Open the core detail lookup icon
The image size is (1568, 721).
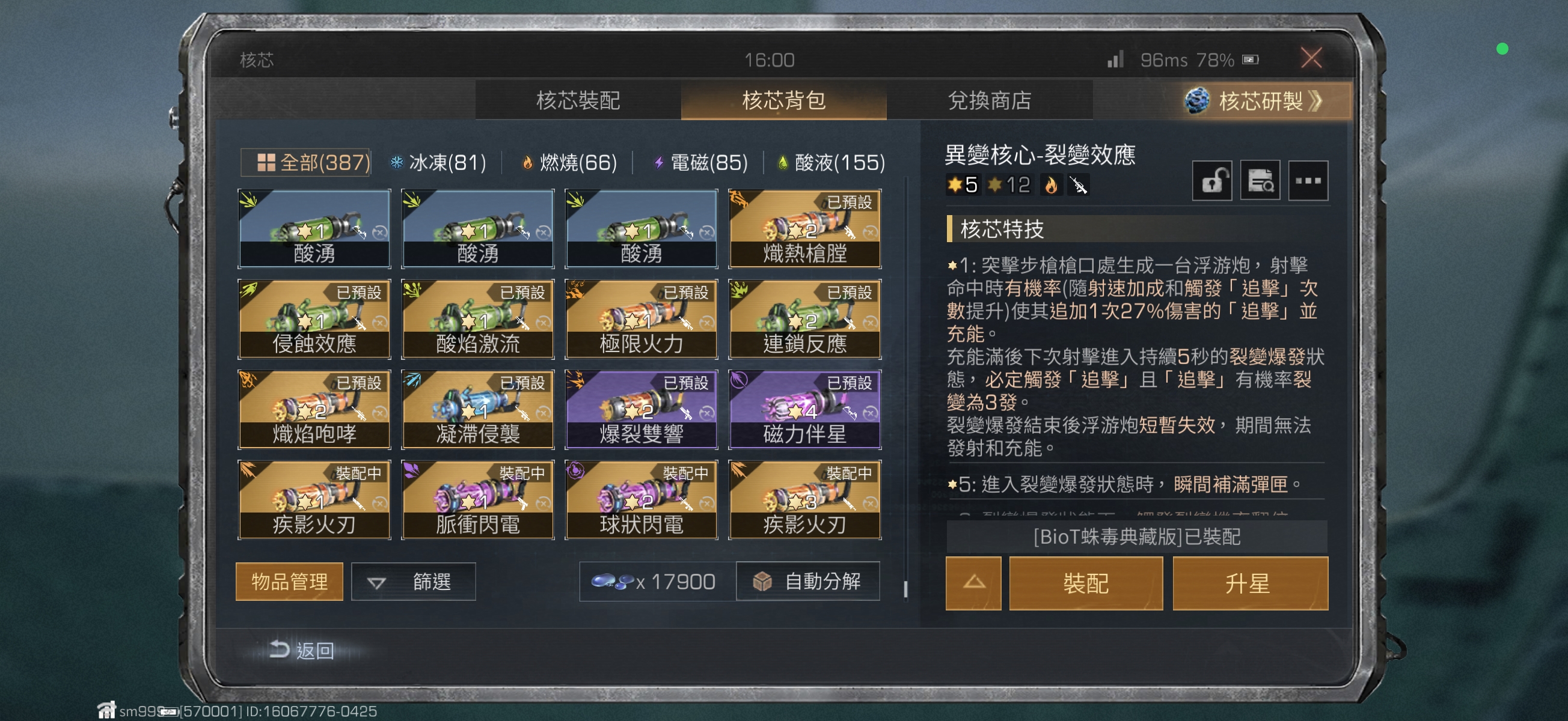point(1260,181)
